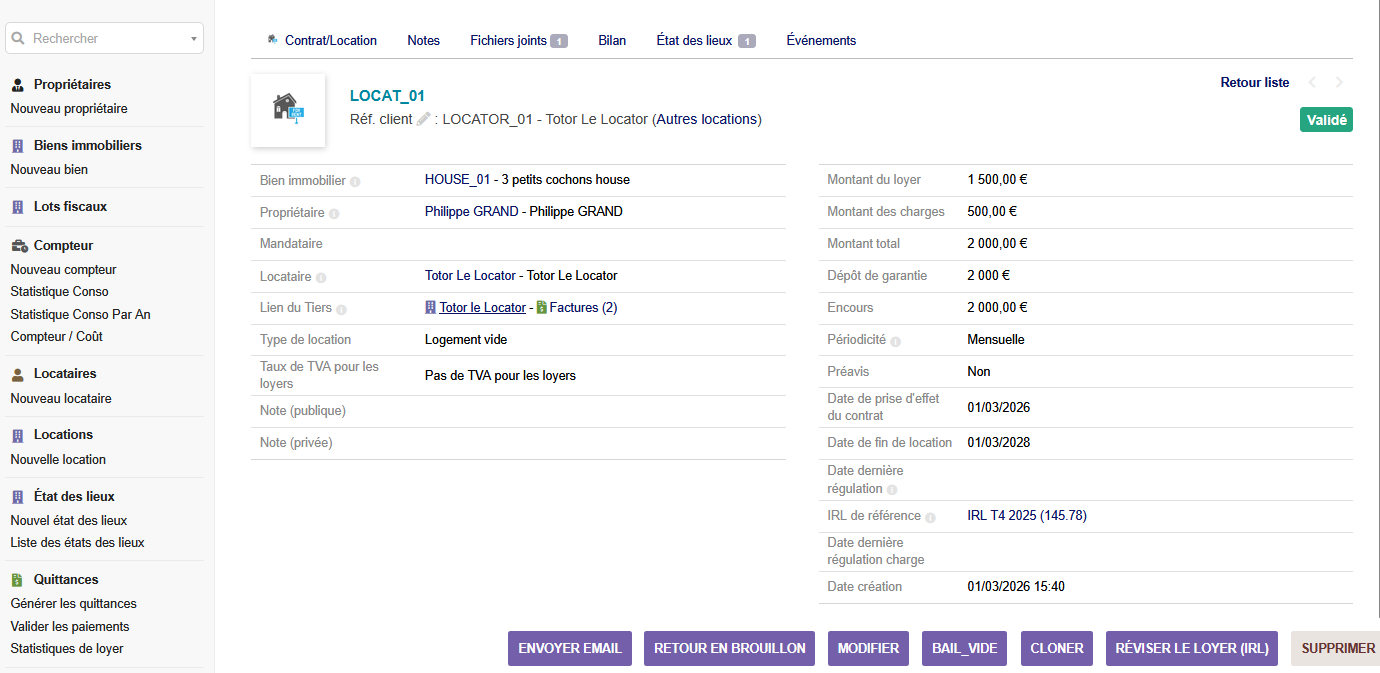The image size is (1380, 673).
Task: Click the info icon next to Lien du Tiers
Action: pyautogui.click(x=341, y=309)
